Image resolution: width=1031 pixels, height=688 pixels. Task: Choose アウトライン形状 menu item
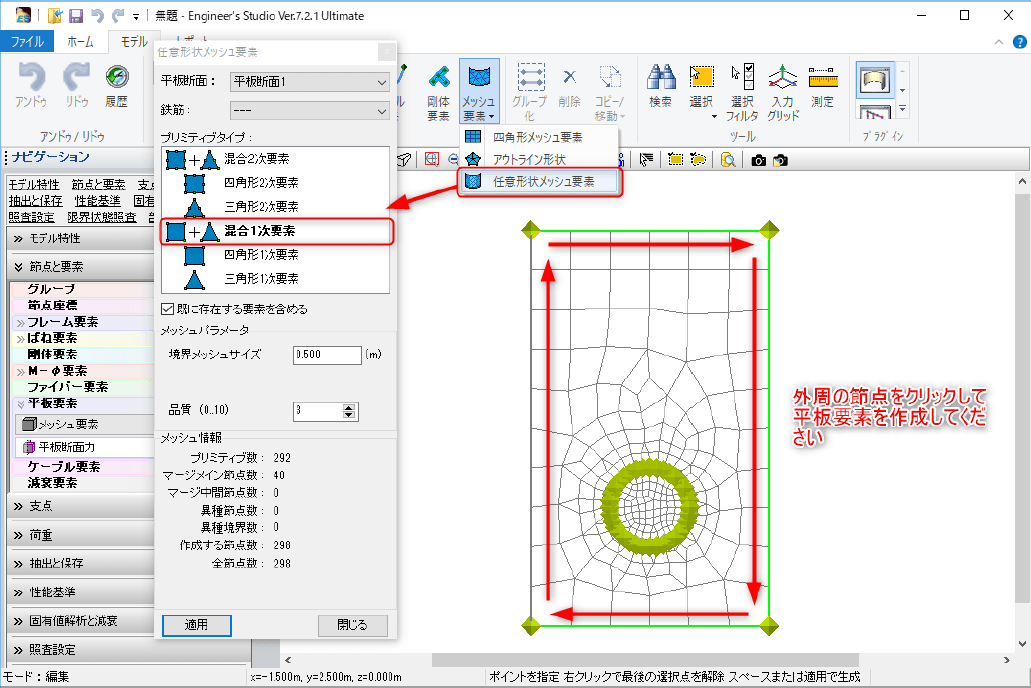coord(539,159)
